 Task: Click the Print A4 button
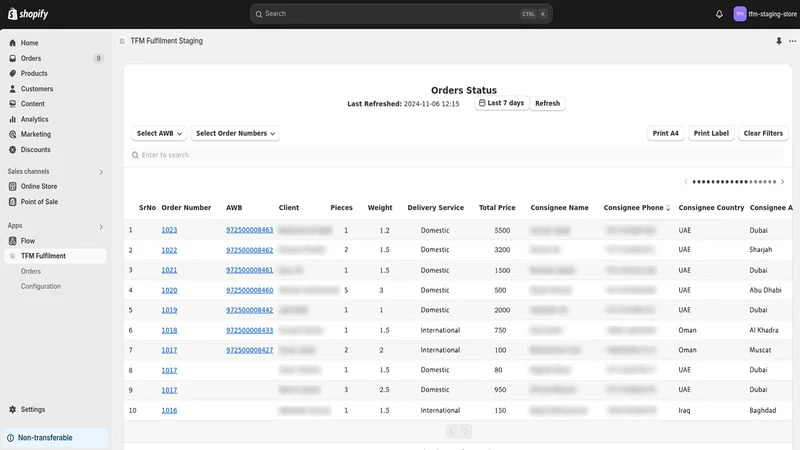pos(665,133)
